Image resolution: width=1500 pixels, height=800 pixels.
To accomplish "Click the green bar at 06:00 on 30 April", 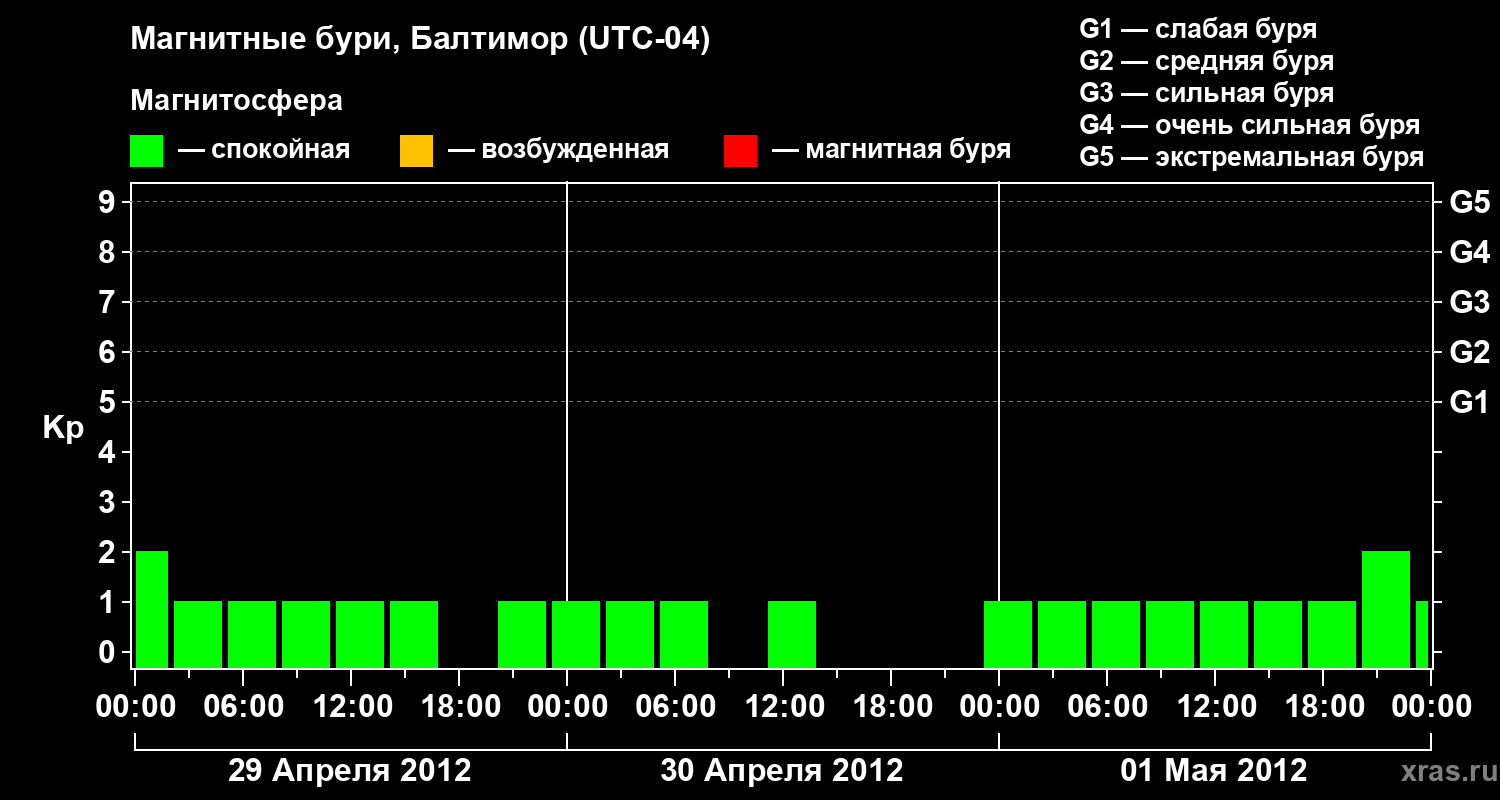I will pos(684,634).
